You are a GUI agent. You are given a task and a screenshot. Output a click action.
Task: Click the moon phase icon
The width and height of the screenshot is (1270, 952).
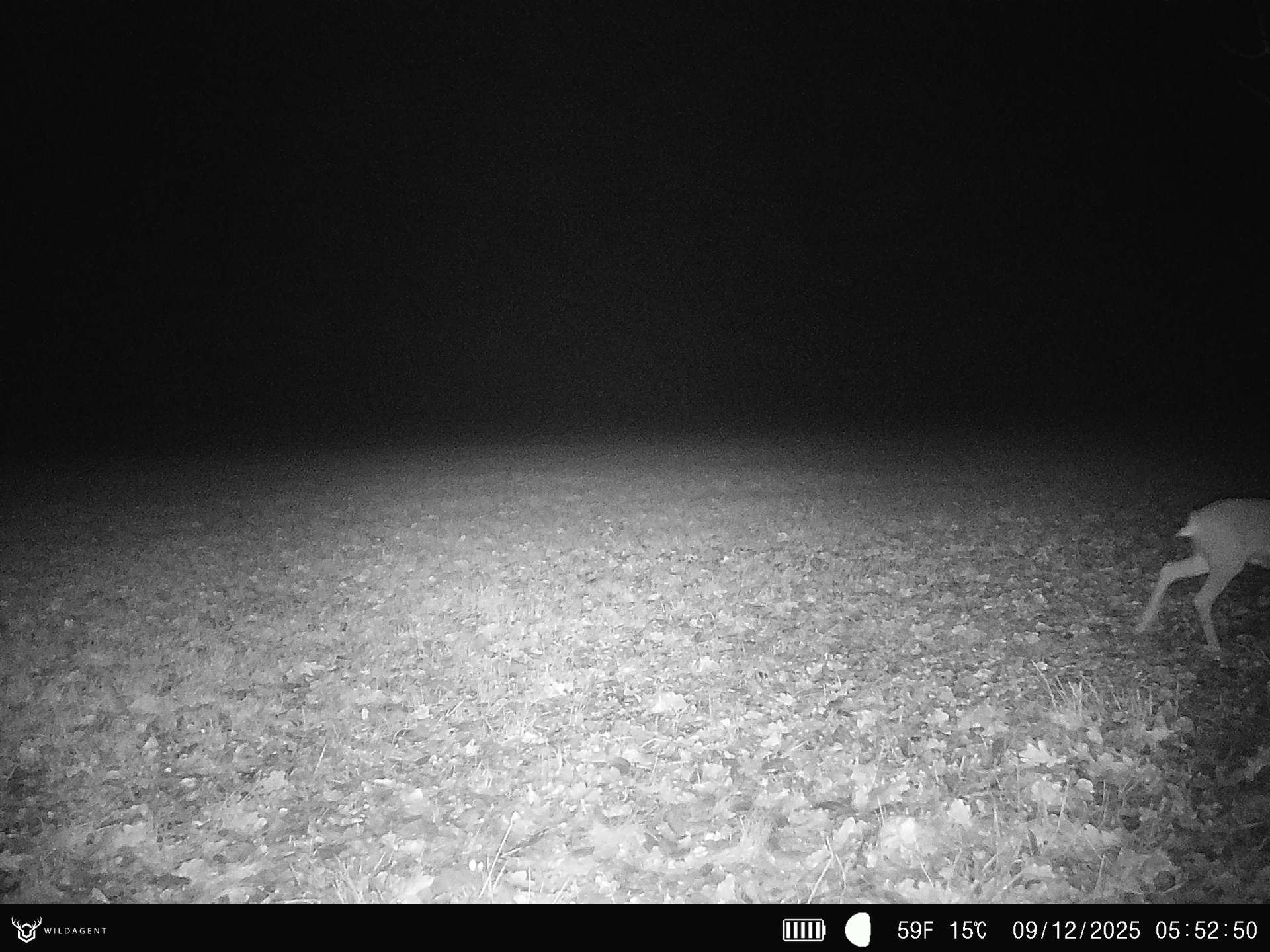[858, 930]
